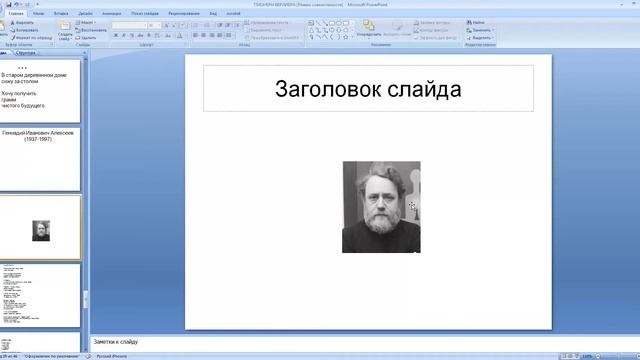
Task: Click Эффекты для фигур shape effects
Action: click(435, 38)
